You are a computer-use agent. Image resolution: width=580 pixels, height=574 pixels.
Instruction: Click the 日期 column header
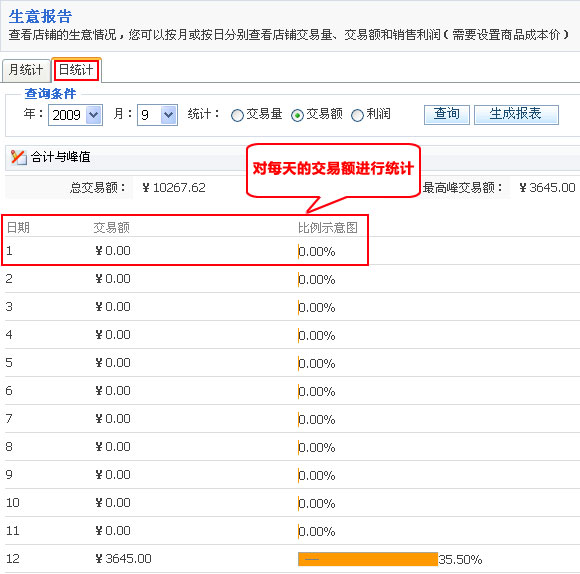tap(18, 227)
